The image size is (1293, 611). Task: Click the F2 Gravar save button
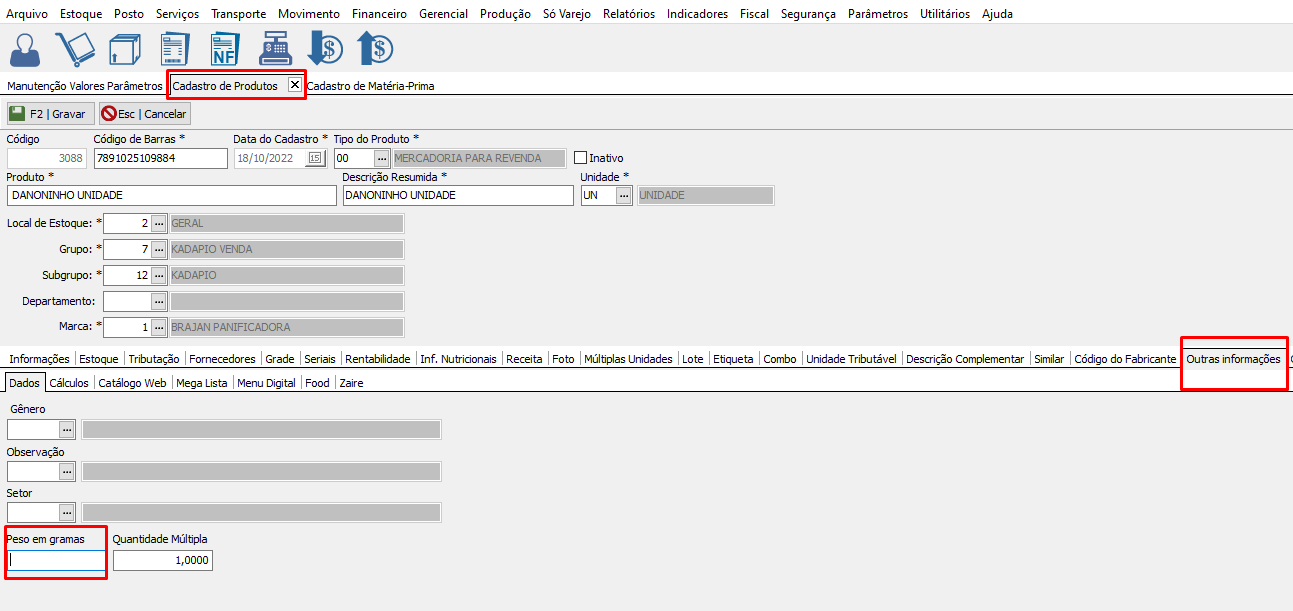(51, 114)
